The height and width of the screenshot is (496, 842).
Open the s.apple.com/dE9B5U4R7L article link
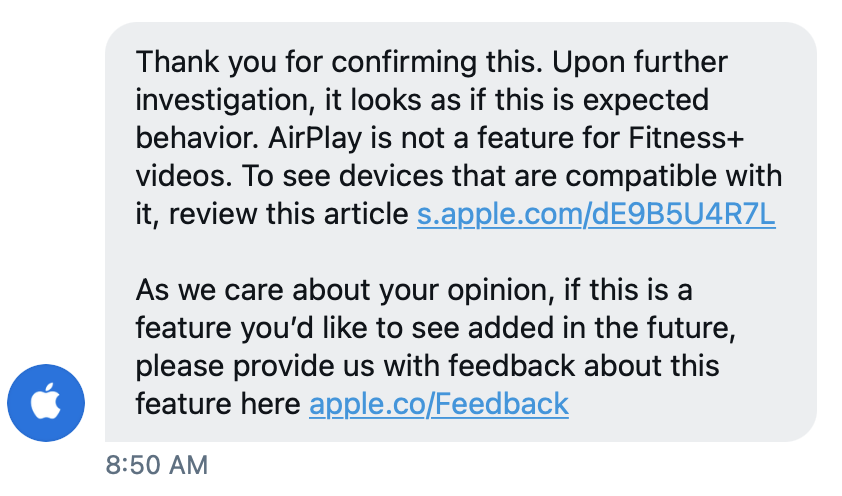[x=596, y=214]
